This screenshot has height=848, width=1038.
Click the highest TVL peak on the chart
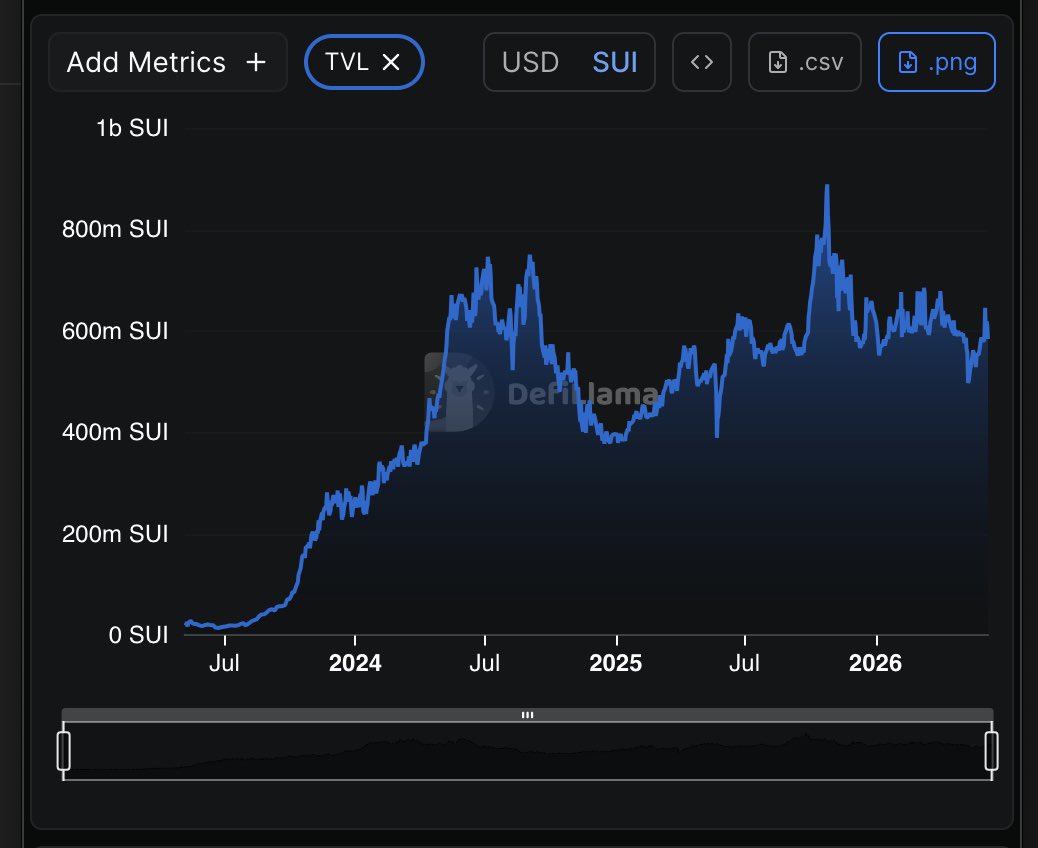coord(827,187)
